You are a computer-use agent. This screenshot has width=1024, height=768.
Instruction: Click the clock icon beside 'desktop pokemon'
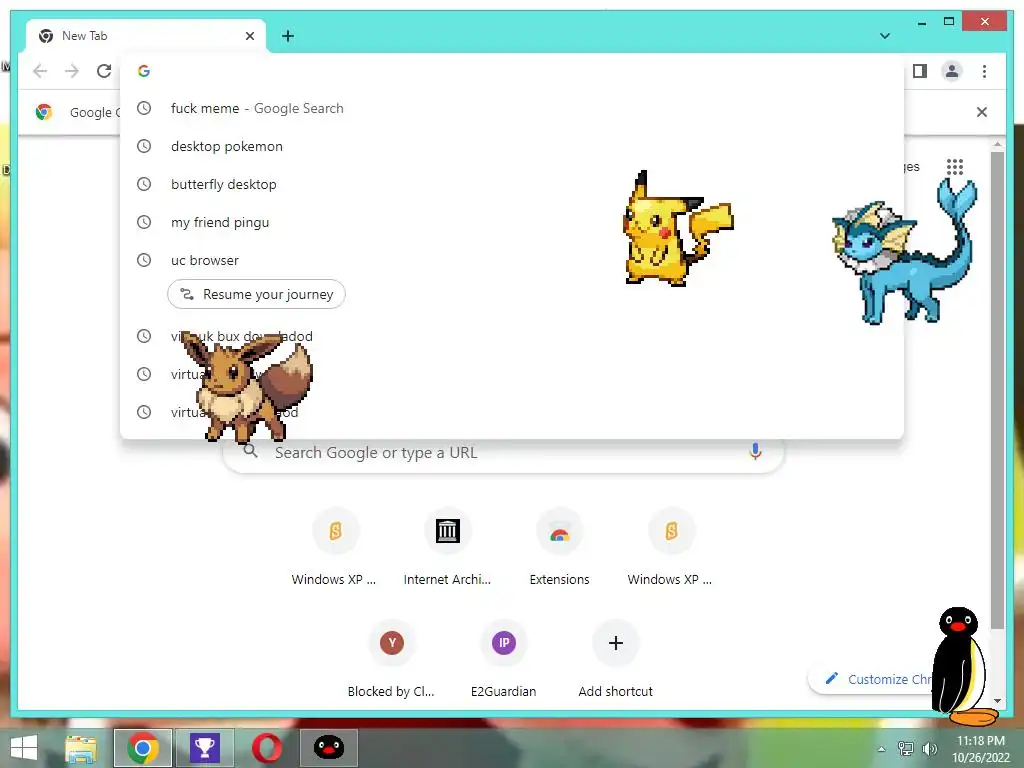[144, 146]
